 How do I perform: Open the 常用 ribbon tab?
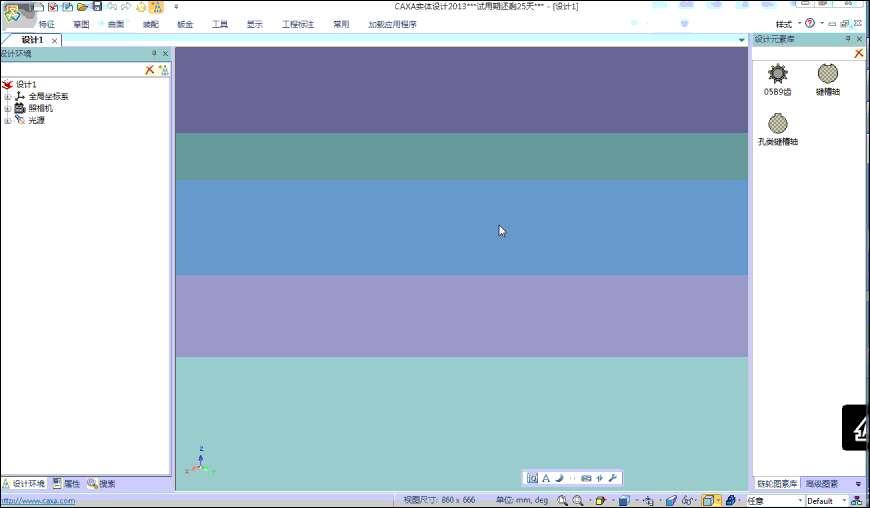click(x=341, y=24)
